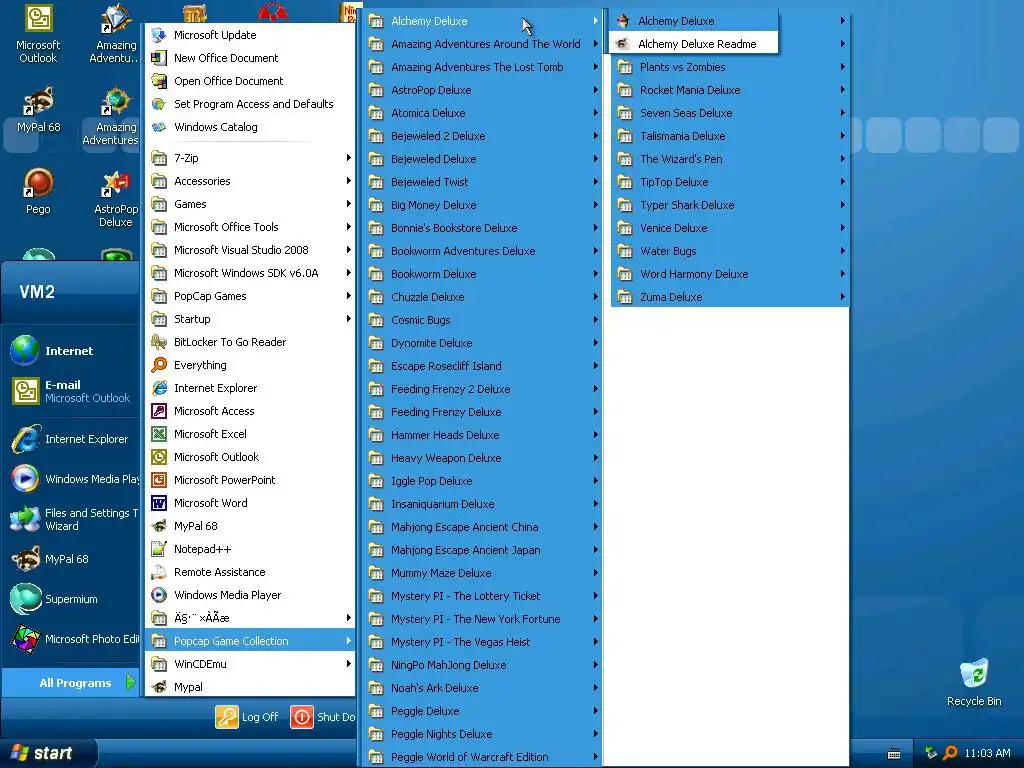
Task: Click the keyboard icon in the taskbar
Action: point(894,754)
